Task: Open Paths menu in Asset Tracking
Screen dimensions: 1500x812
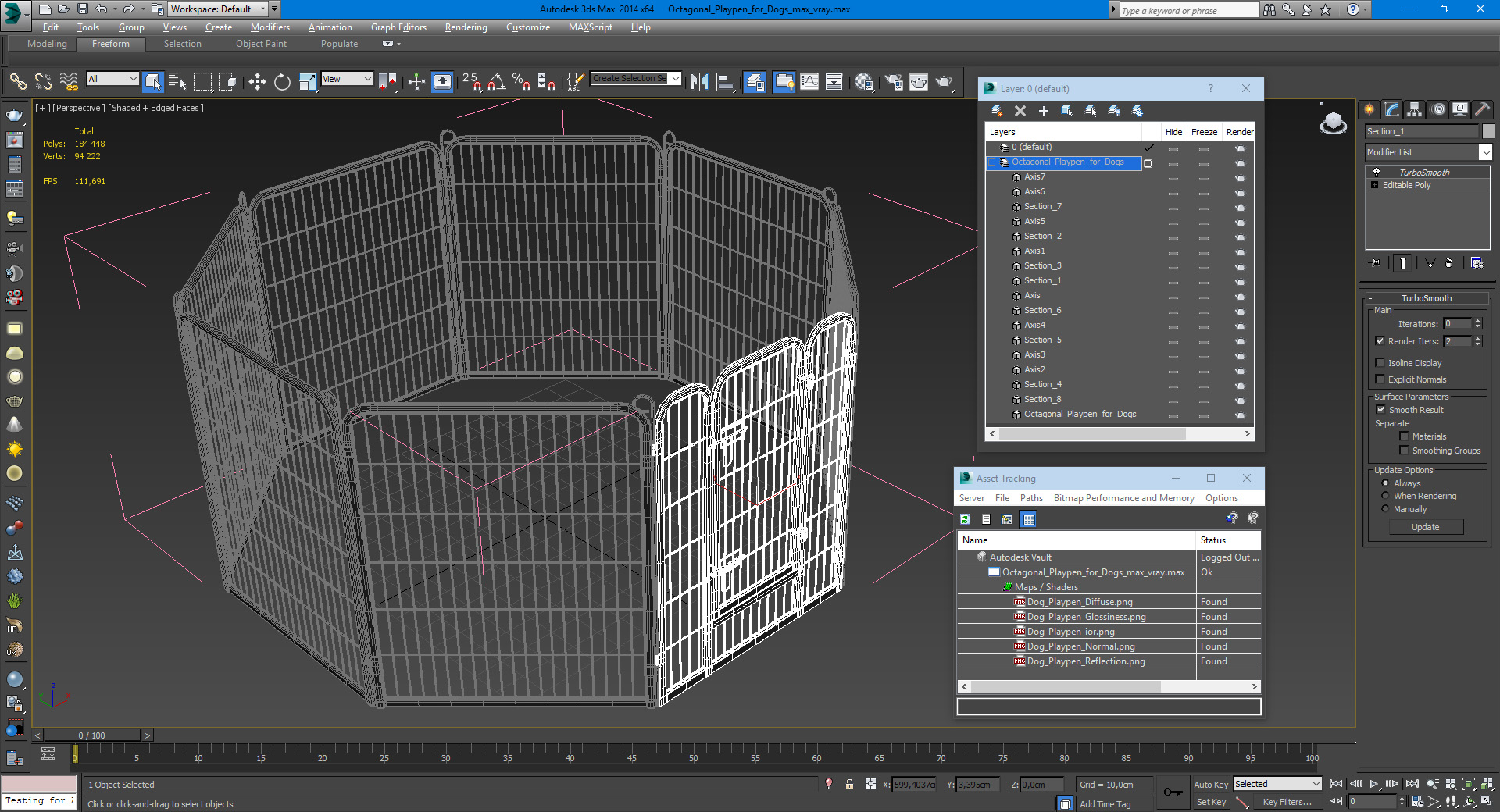Action: coord(1031,498)
